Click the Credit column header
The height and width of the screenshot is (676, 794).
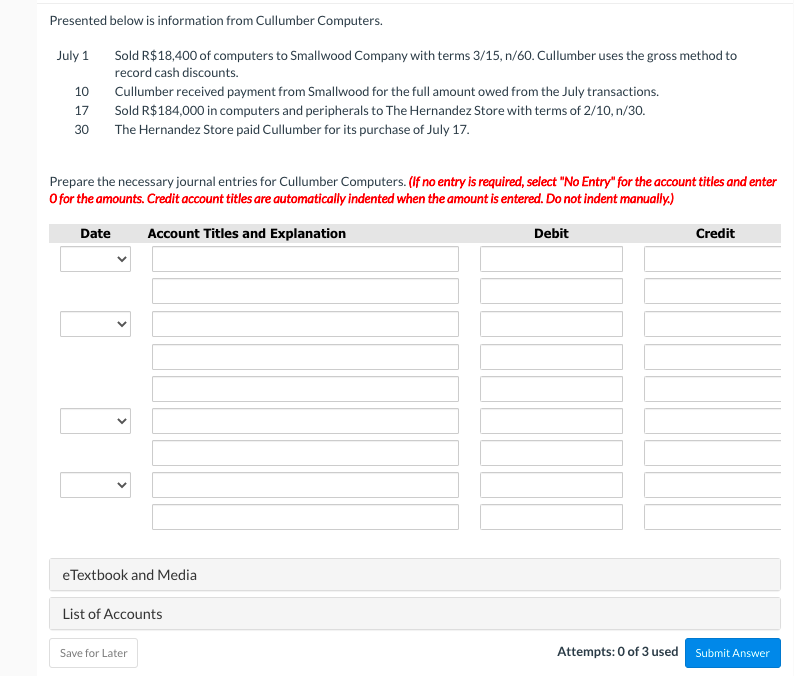click(x=715, y=233)
